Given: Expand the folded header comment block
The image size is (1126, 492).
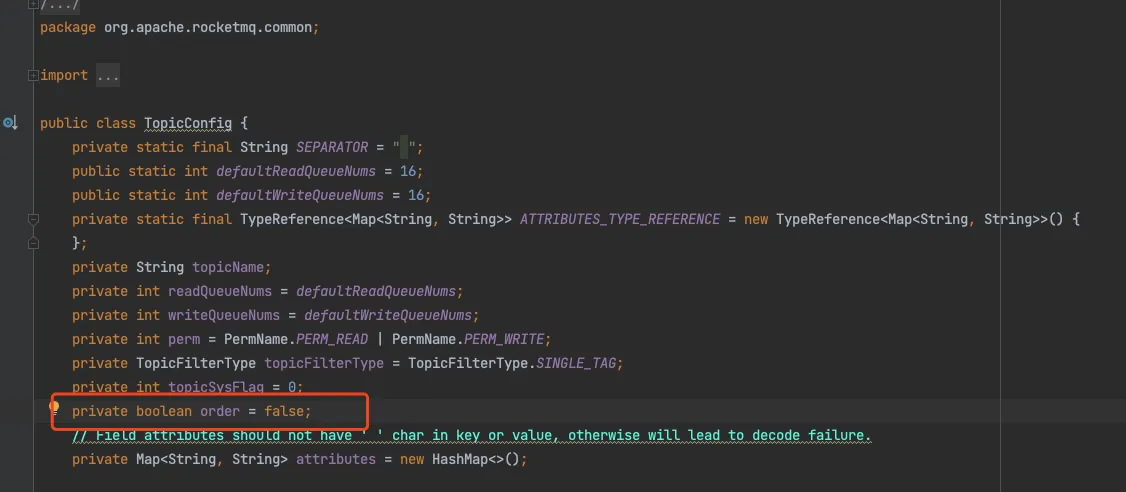Looking at the screenshot, I should coord(34,5).
